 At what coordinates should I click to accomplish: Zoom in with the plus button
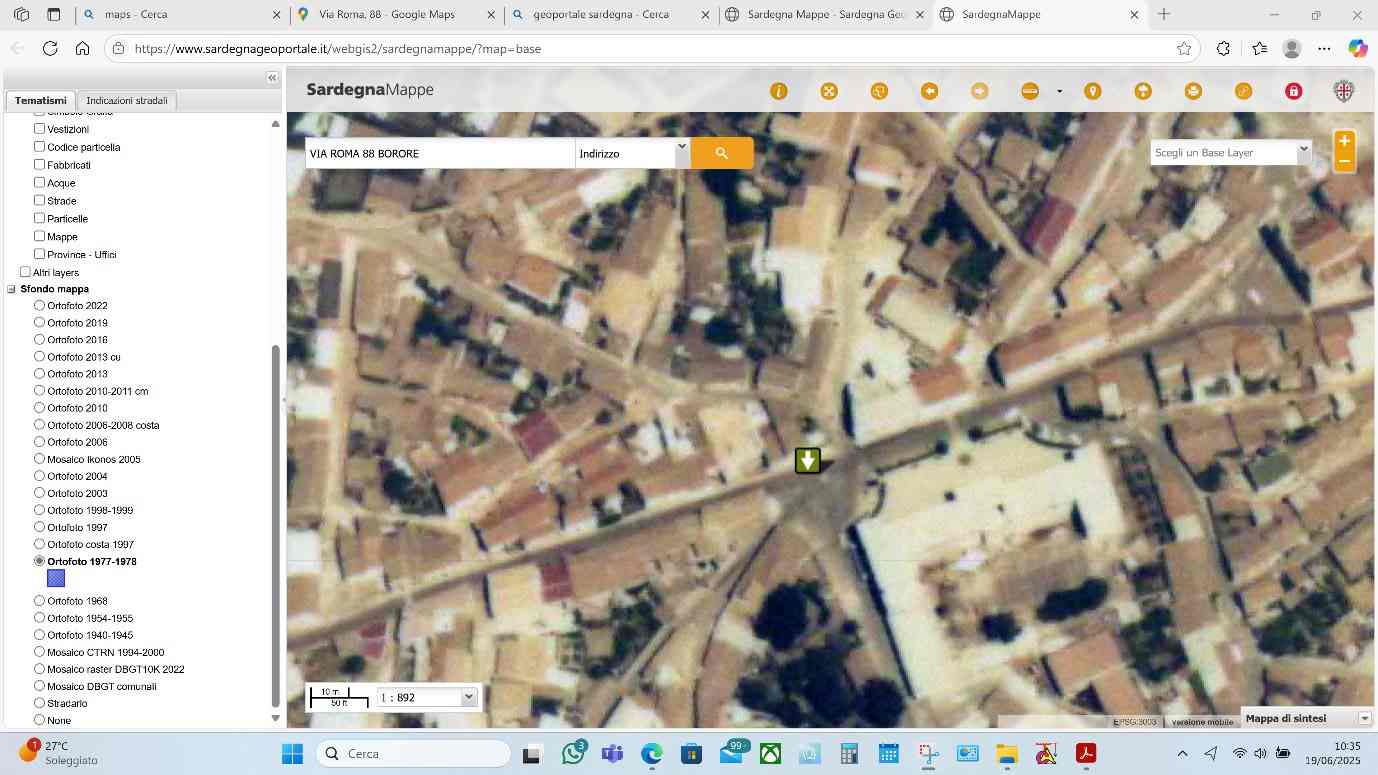click(1344, 141)
